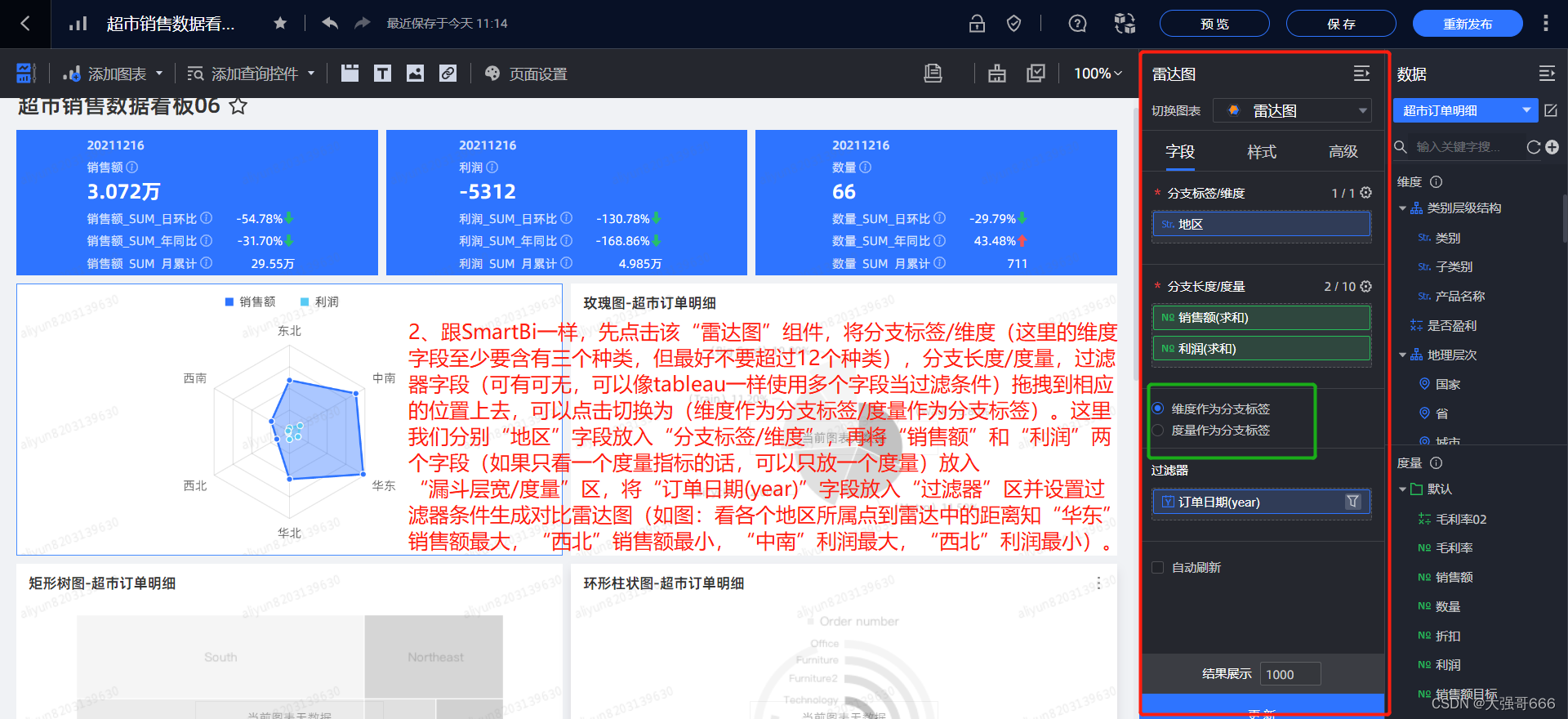The image size is (1568, 719).
Task: Switch to the 样式 tab
Action: (x=1262, y=152)
